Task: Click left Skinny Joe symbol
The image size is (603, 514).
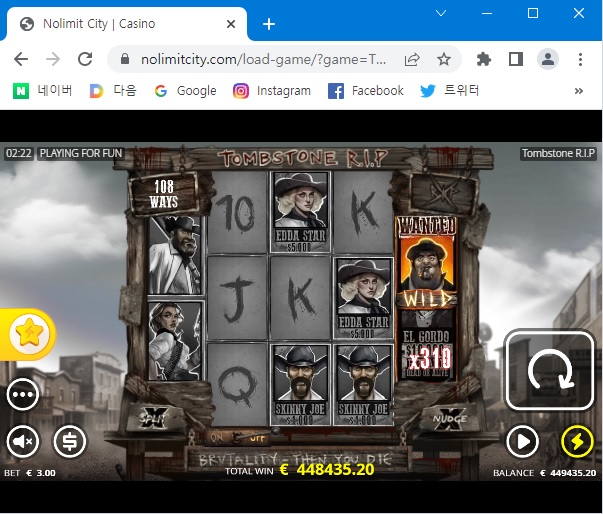Action: pyautogui.click(x=300, y=384)
